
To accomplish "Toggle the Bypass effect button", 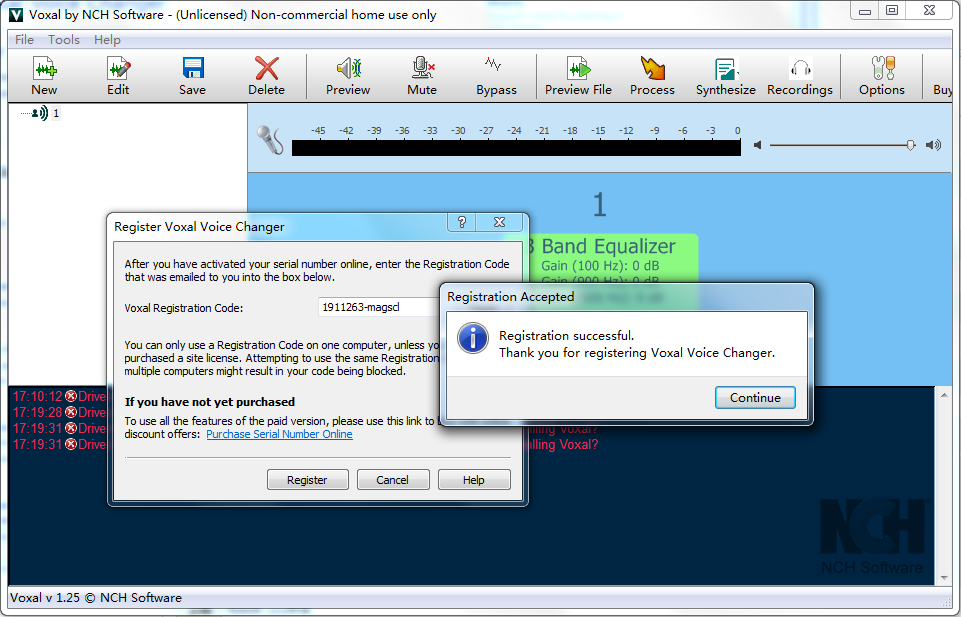I will (x=496, y=76).
